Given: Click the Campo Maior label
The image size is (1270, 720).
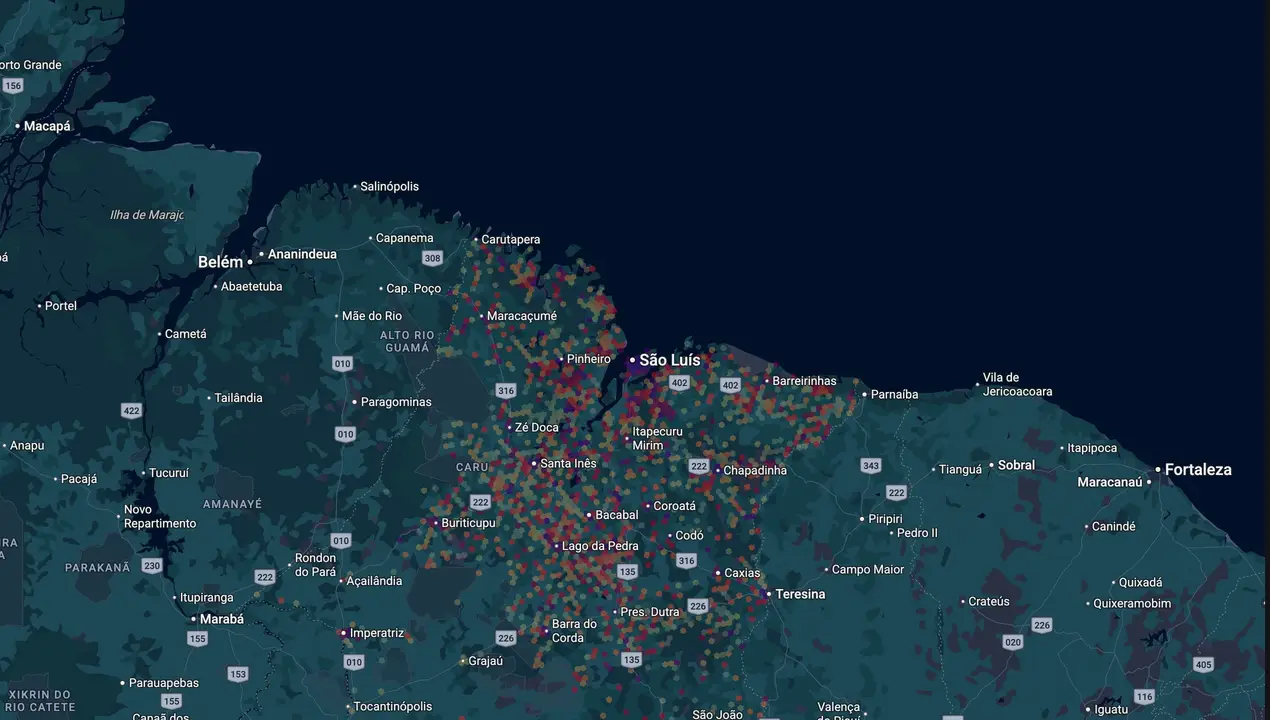Looking at the screenshot, I should [868, 569].
